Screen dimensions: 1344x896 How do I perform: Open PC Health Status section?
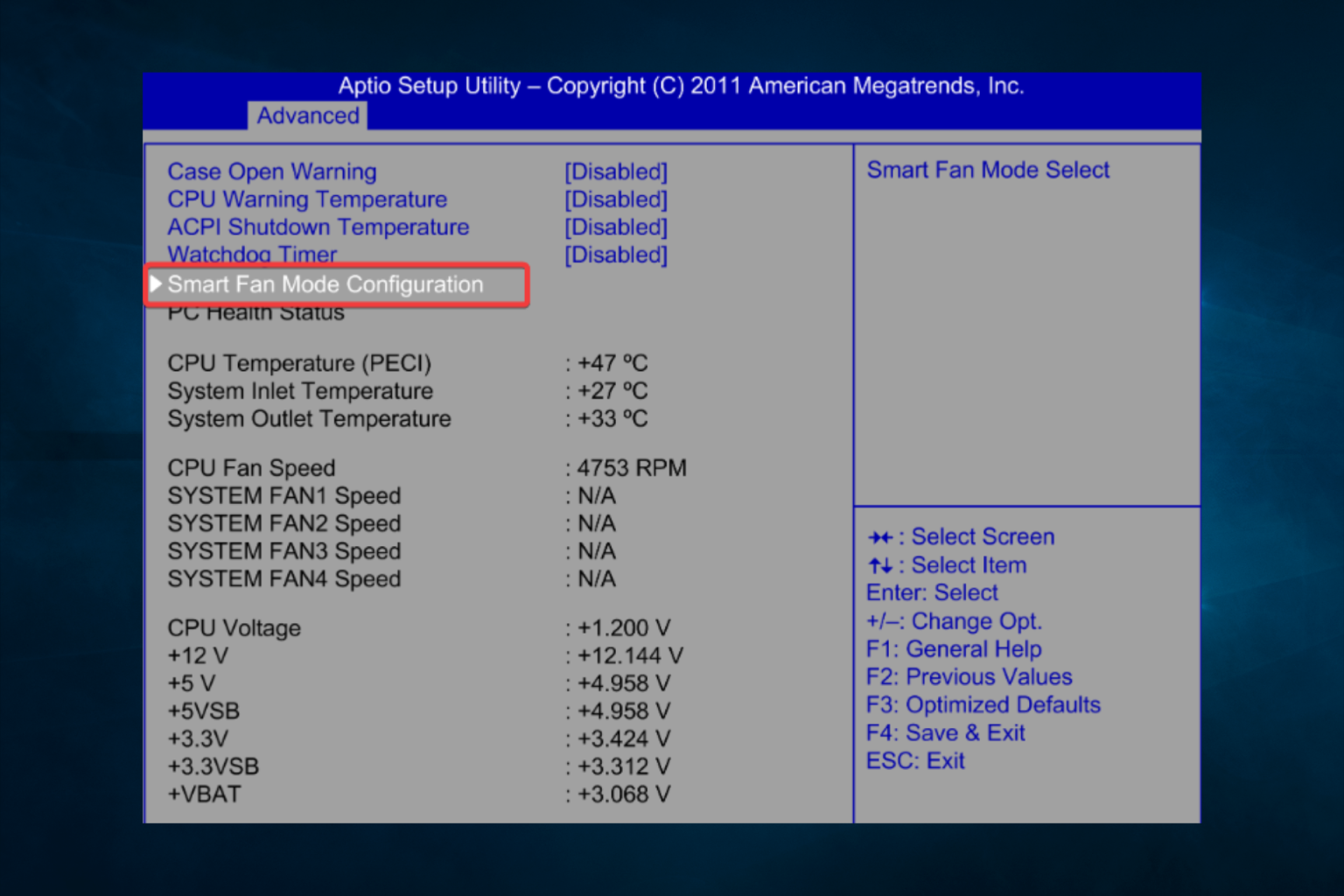pyautogui.click(x=255, y=312)
